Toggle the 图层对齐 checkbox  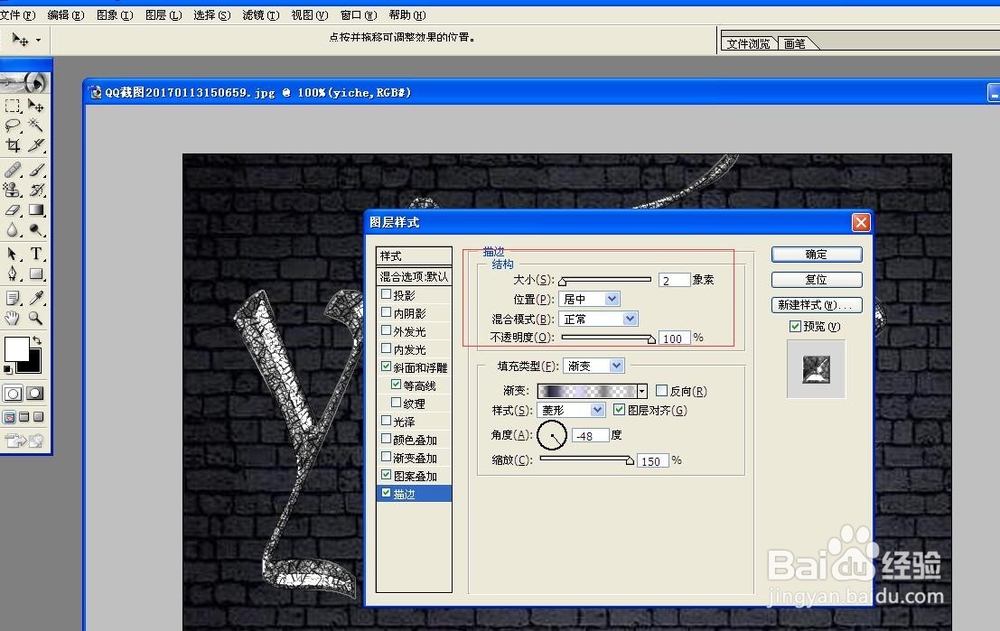point(619,409)
